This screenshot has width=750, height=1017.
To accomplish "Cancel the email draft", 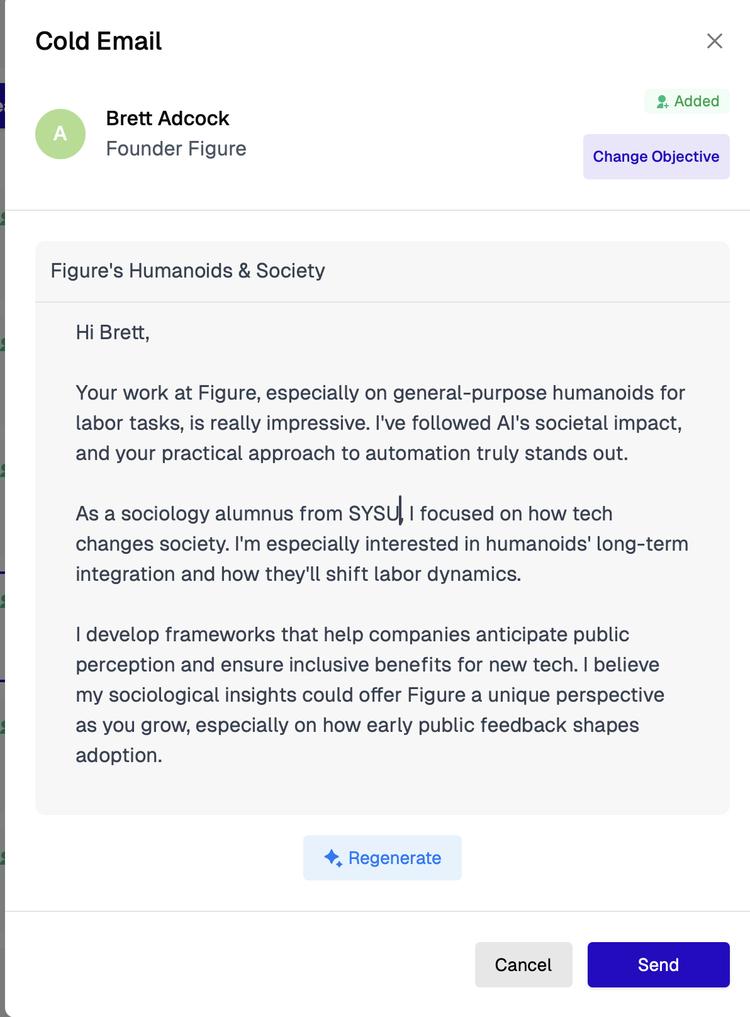I will point(523,965).
